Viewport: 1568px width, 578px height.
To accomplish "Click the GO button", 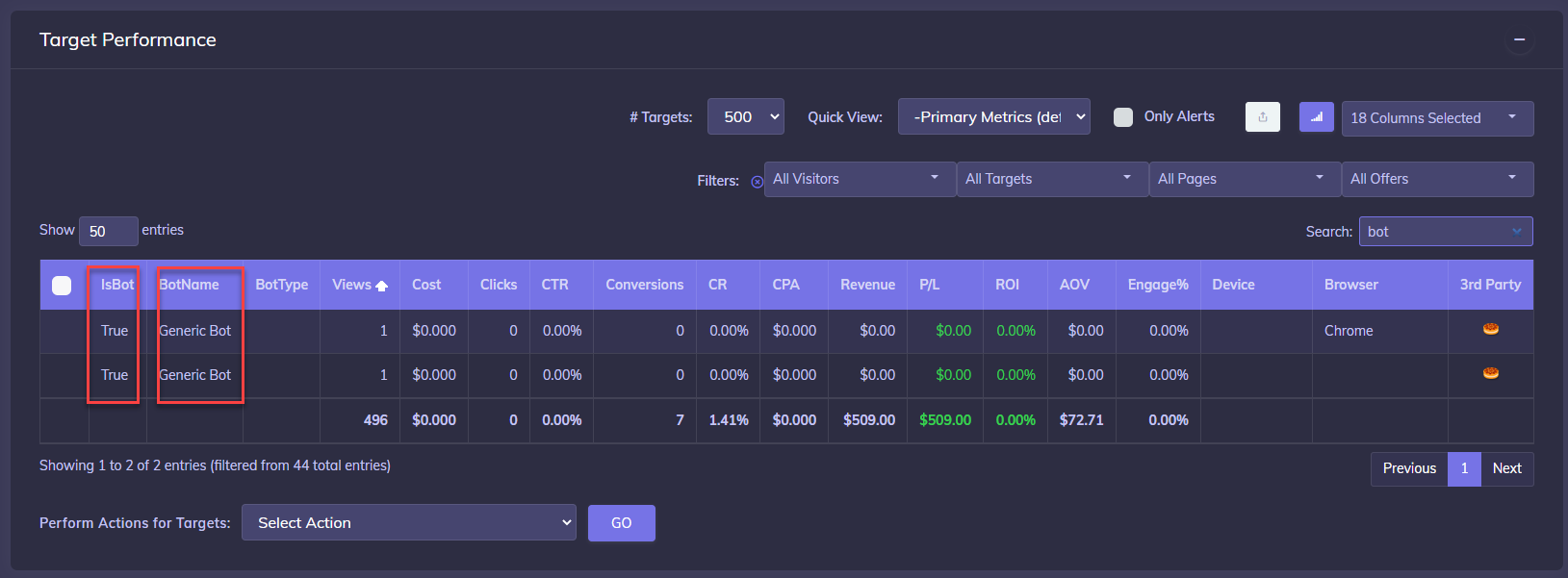I will (622, 523).
